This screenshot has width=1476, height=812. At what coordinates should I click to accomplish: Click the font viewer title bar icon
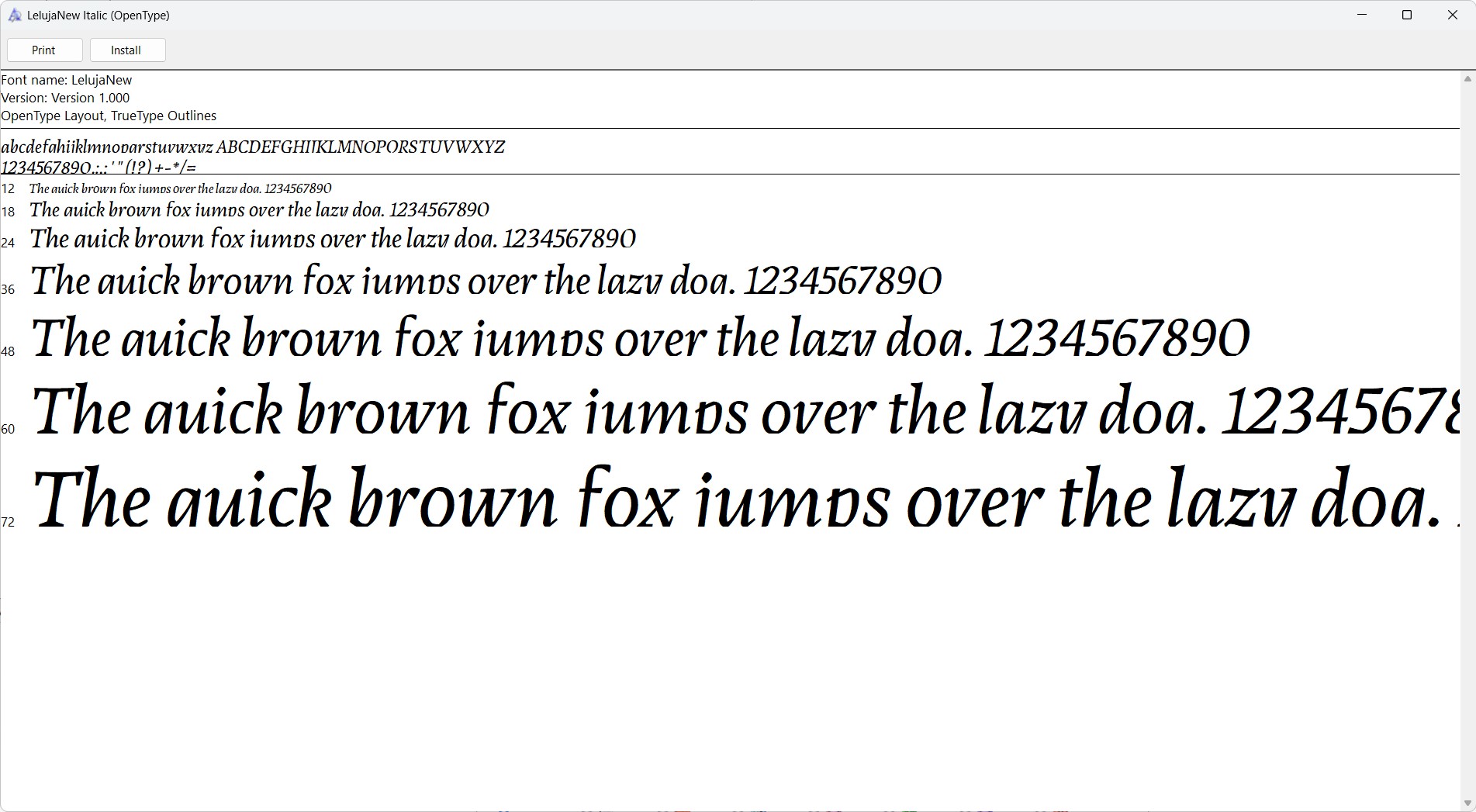[x=15, y=16]
